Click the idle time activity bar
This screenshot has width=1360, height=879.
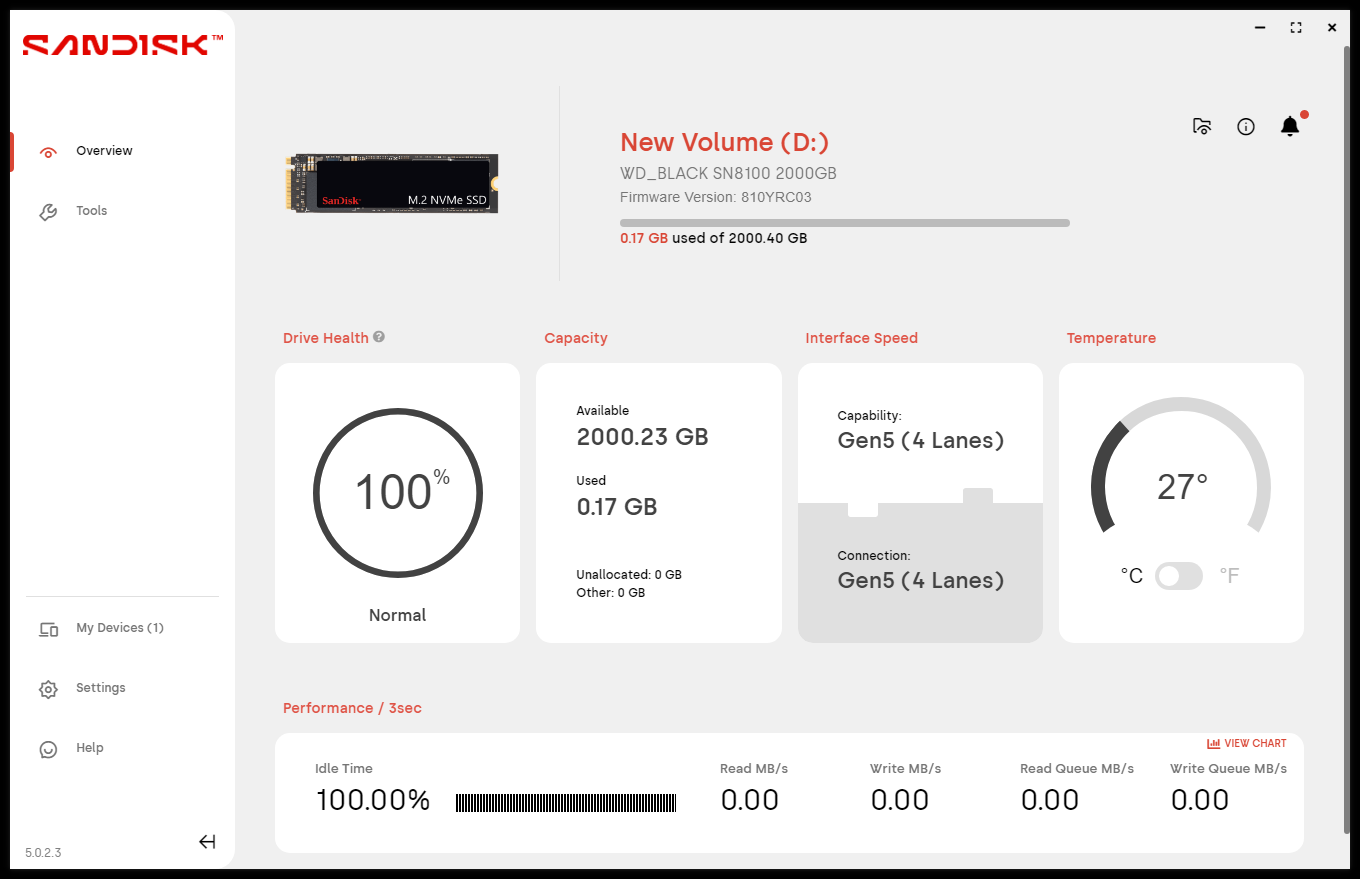pos(566,802)
